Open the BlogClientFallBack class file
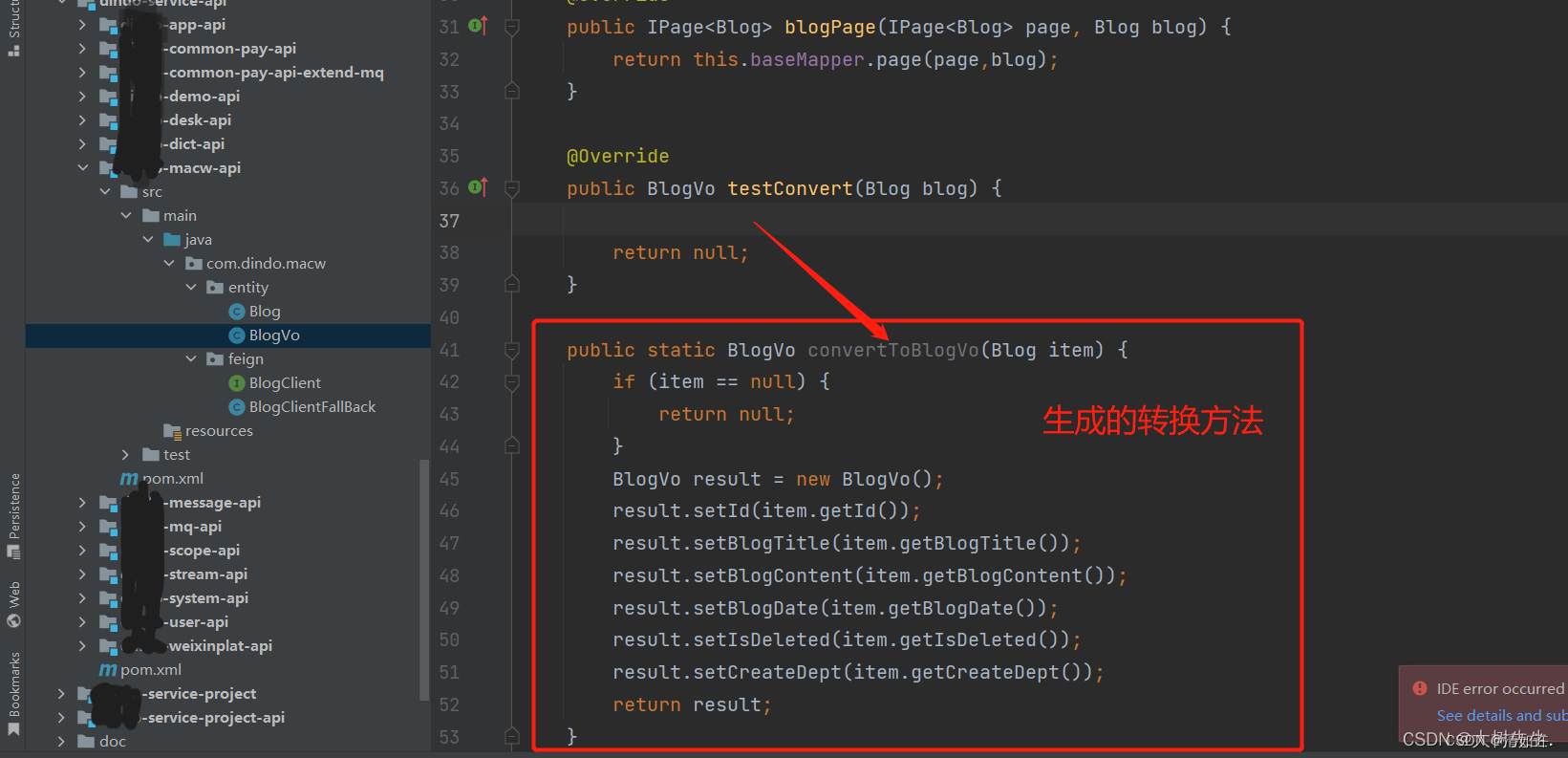The height and width of the screenshot is (758, 1568). (312, 407)
